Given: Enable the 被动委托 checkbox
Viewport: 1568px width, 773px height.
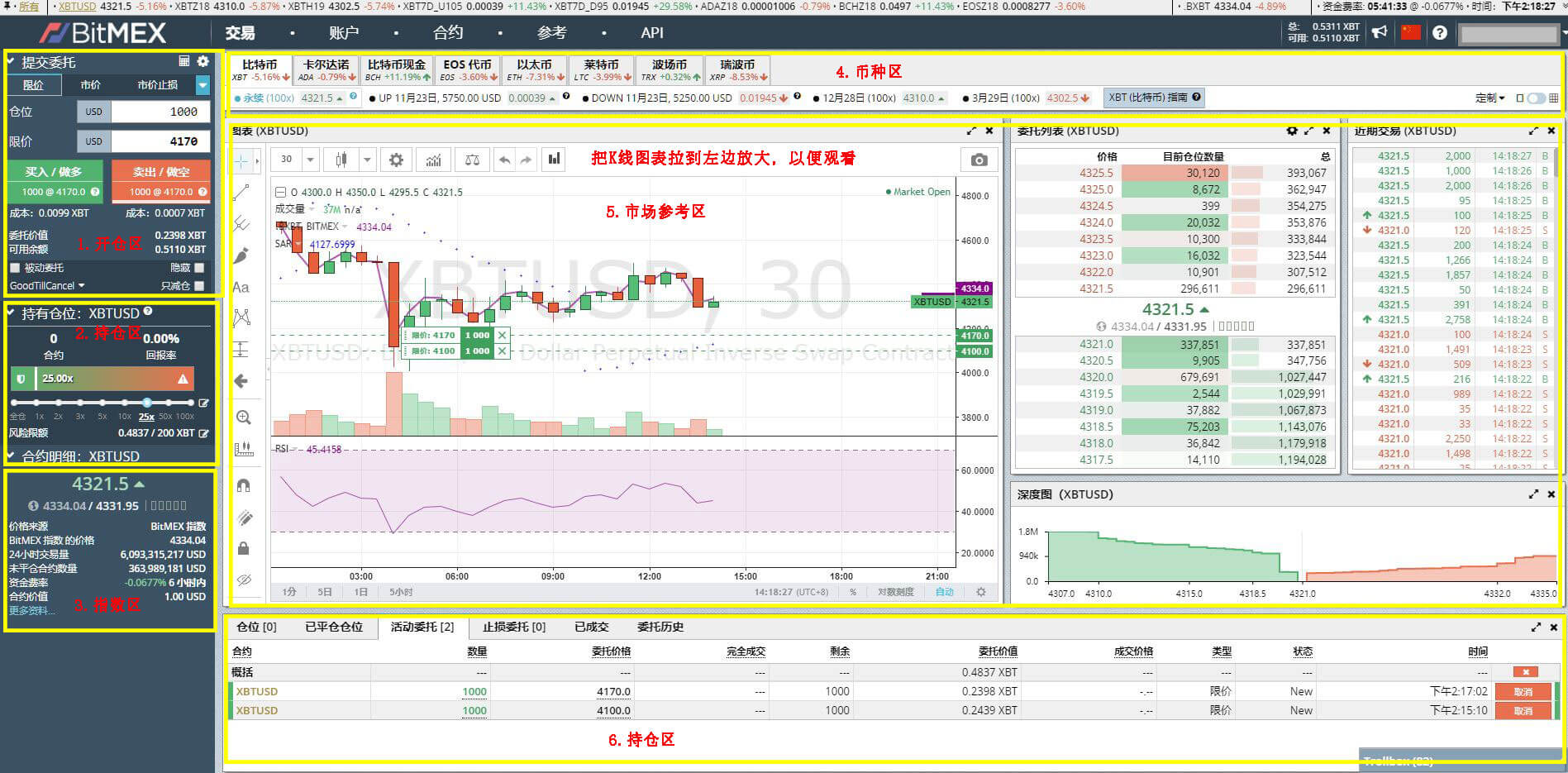Looking at the screenshot, I should 14,268.
